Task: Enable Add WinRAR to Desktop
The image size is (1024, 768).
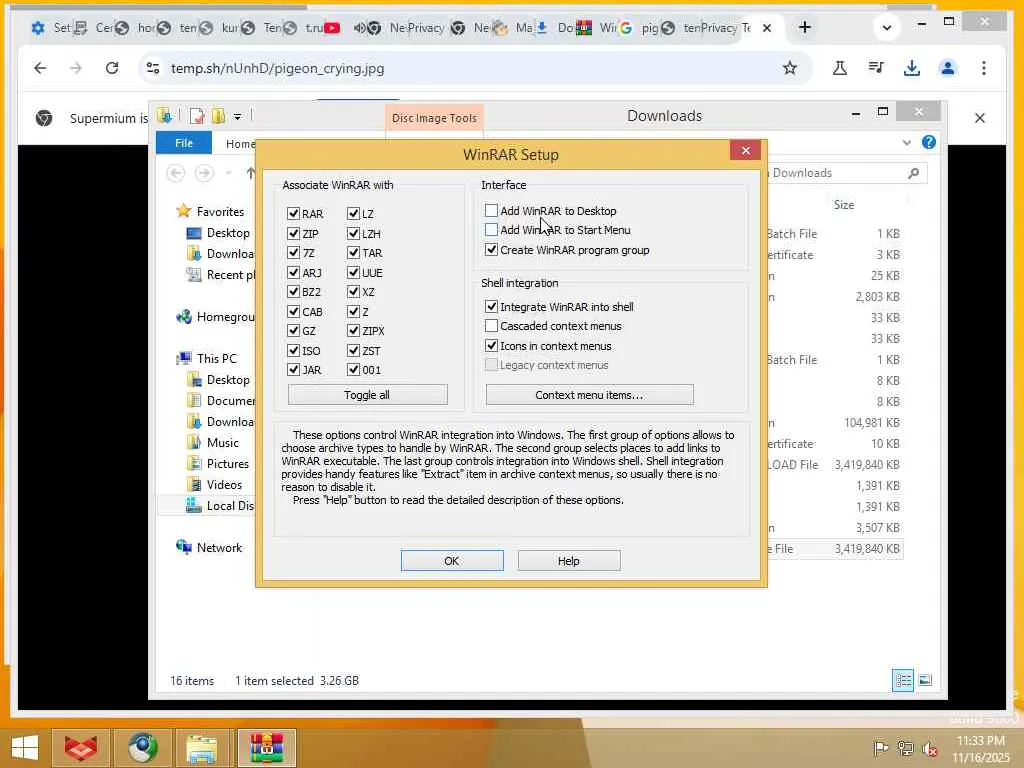Action: pyautogui.click(x=491, y=210)
